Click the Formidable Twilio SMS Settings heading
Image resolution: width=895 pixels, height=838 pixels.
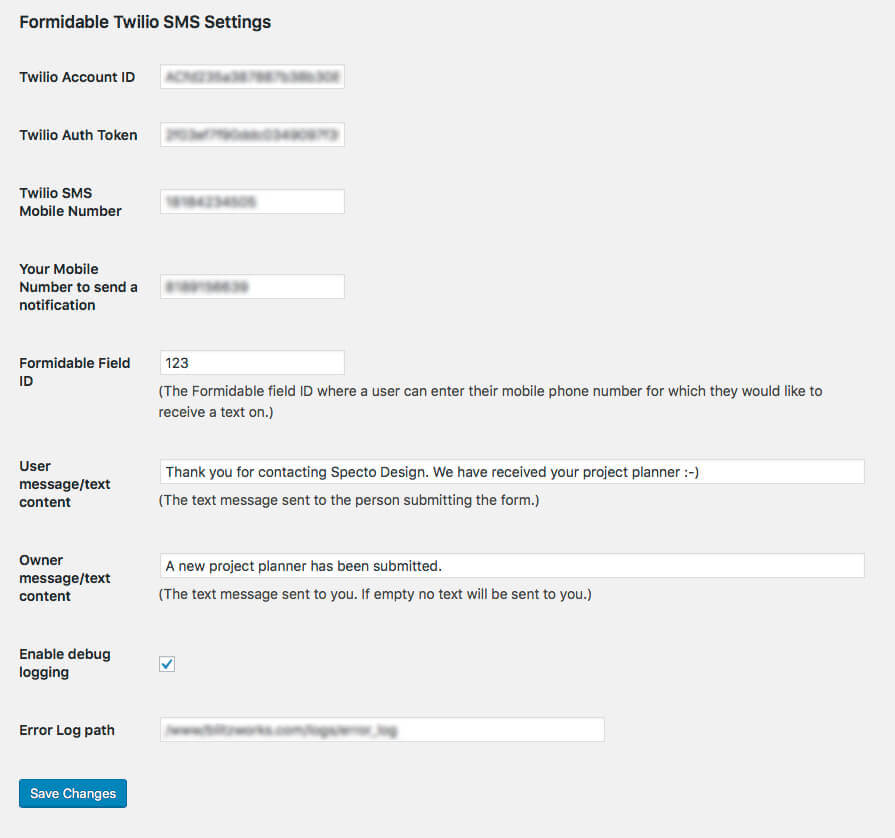click(x=145, y=22)
